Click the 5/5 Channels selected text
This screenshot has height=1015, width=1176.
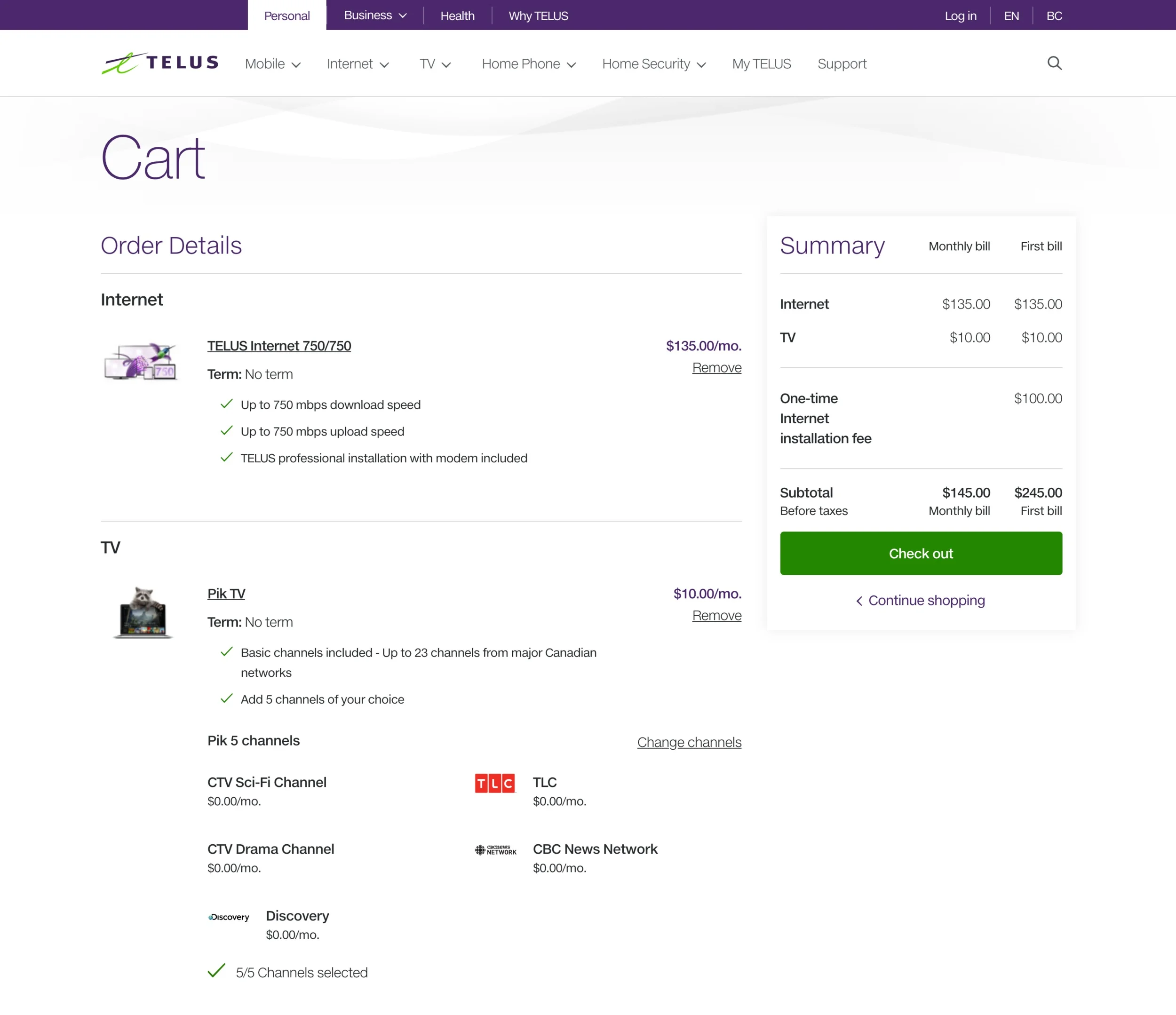tap(302, 973)
